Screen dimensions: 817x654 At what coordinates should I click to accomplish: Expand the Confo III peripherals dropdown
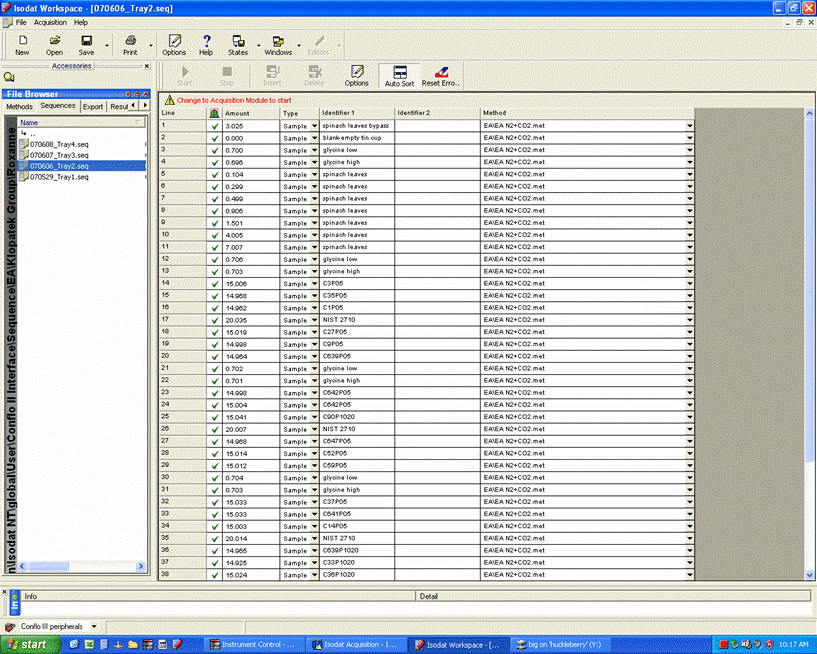pyautogui.click(x=94, y=626)
